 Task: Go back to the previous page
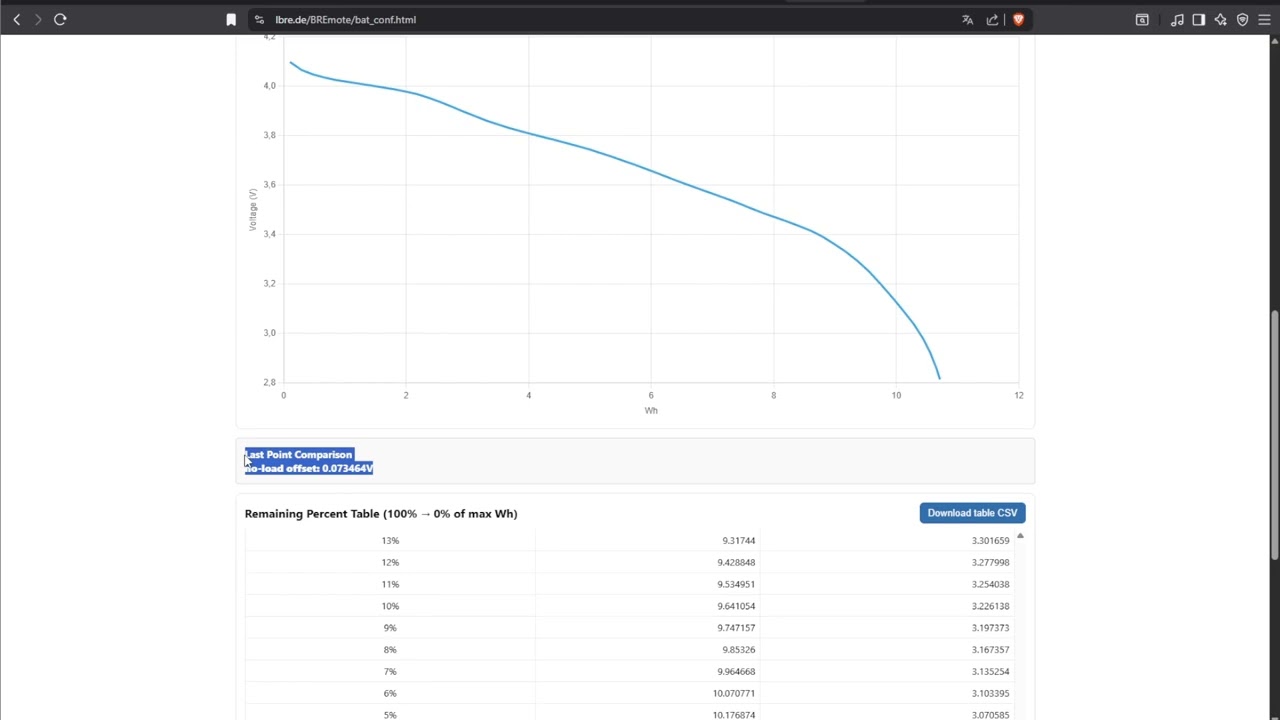[16, 19]
